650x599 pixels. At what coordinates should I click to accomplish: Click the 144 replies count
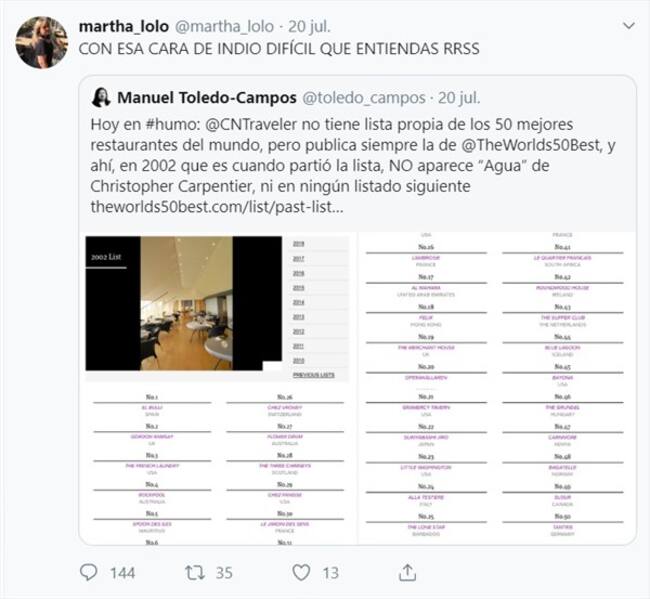(x=121, y=573)
